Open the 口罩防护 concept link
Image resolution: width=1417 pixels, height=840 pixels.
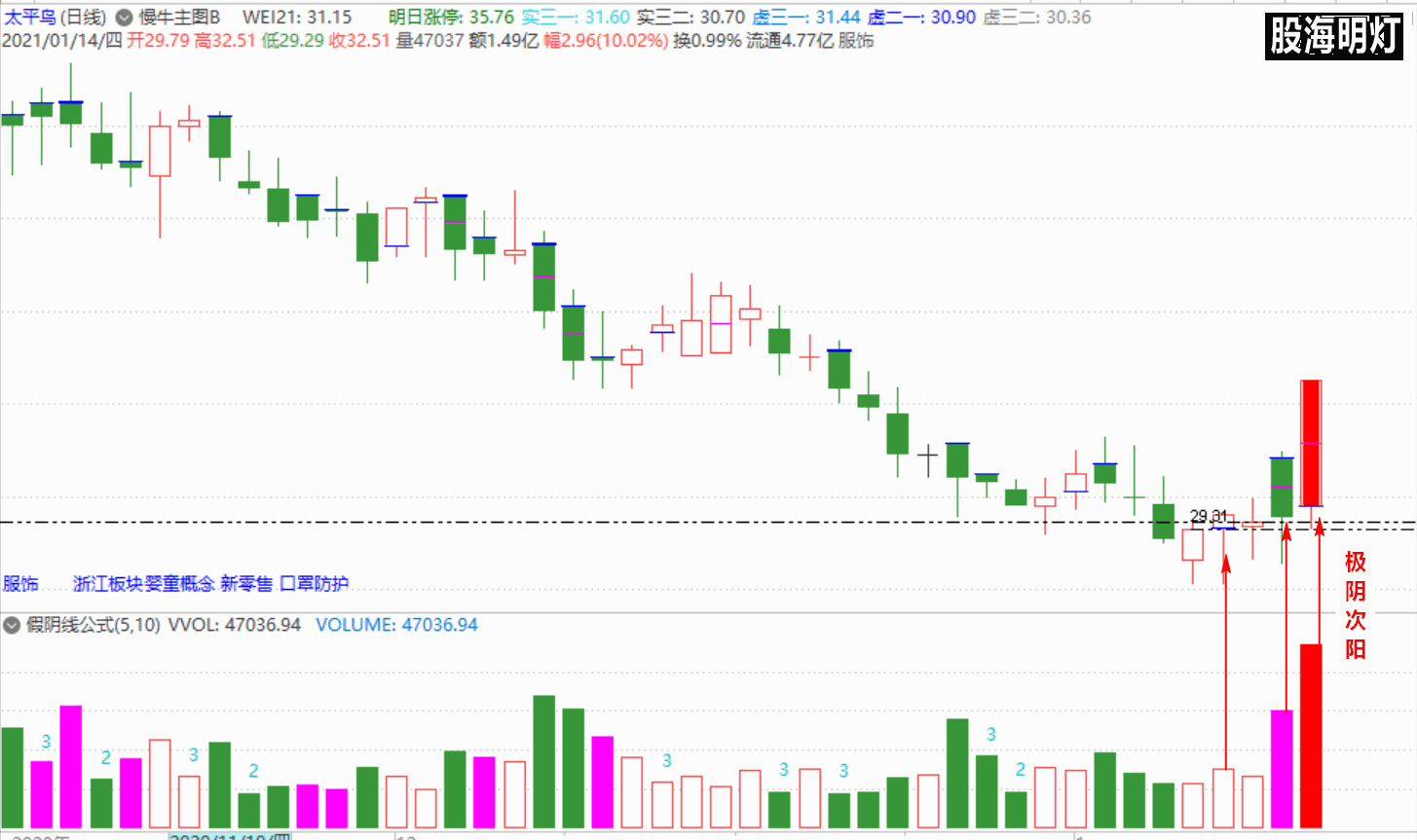pos(314,584)
